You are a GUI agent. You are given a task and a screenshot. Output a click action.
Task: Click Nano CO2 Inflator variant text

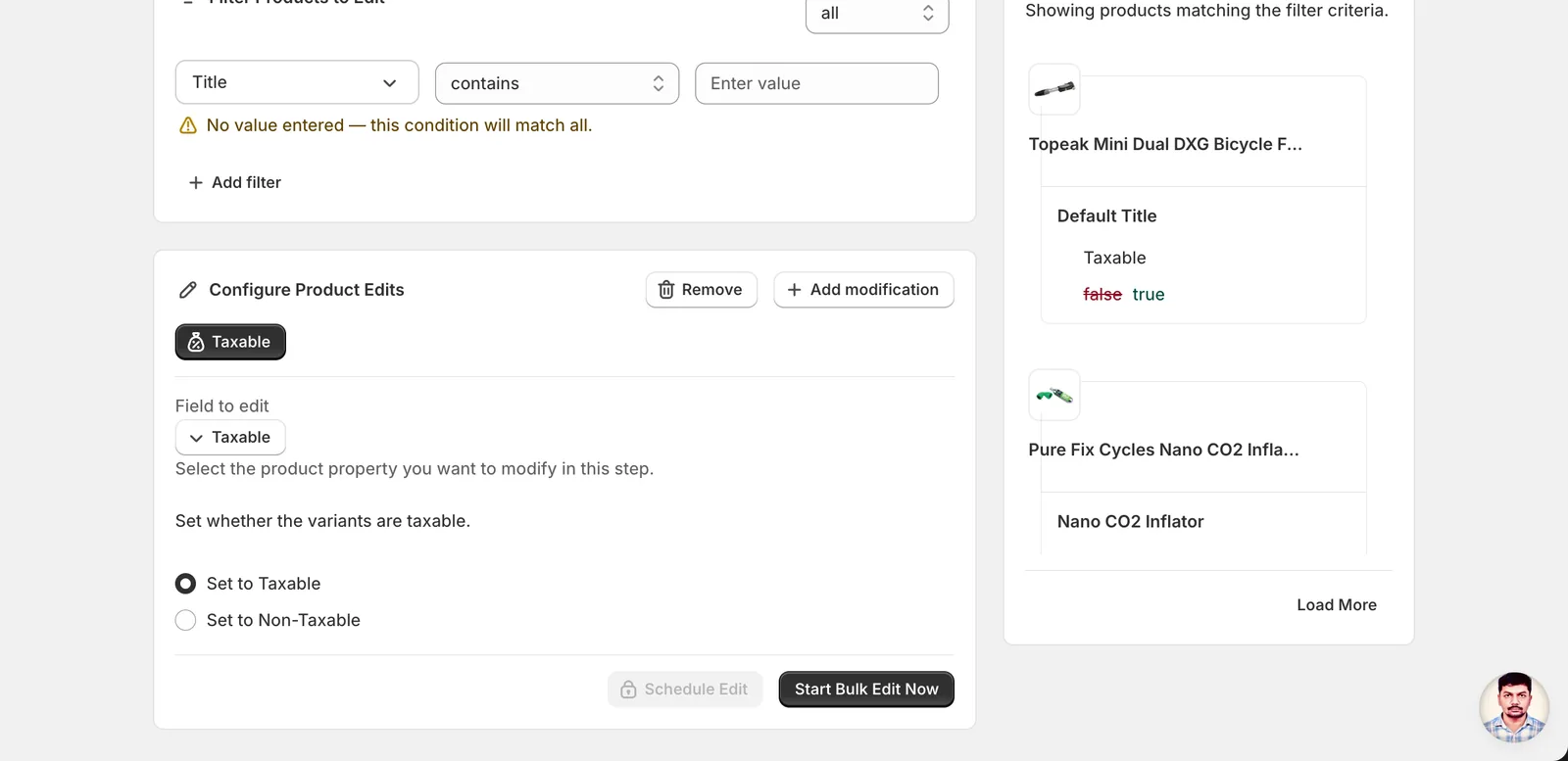[x=1130, y=522]
